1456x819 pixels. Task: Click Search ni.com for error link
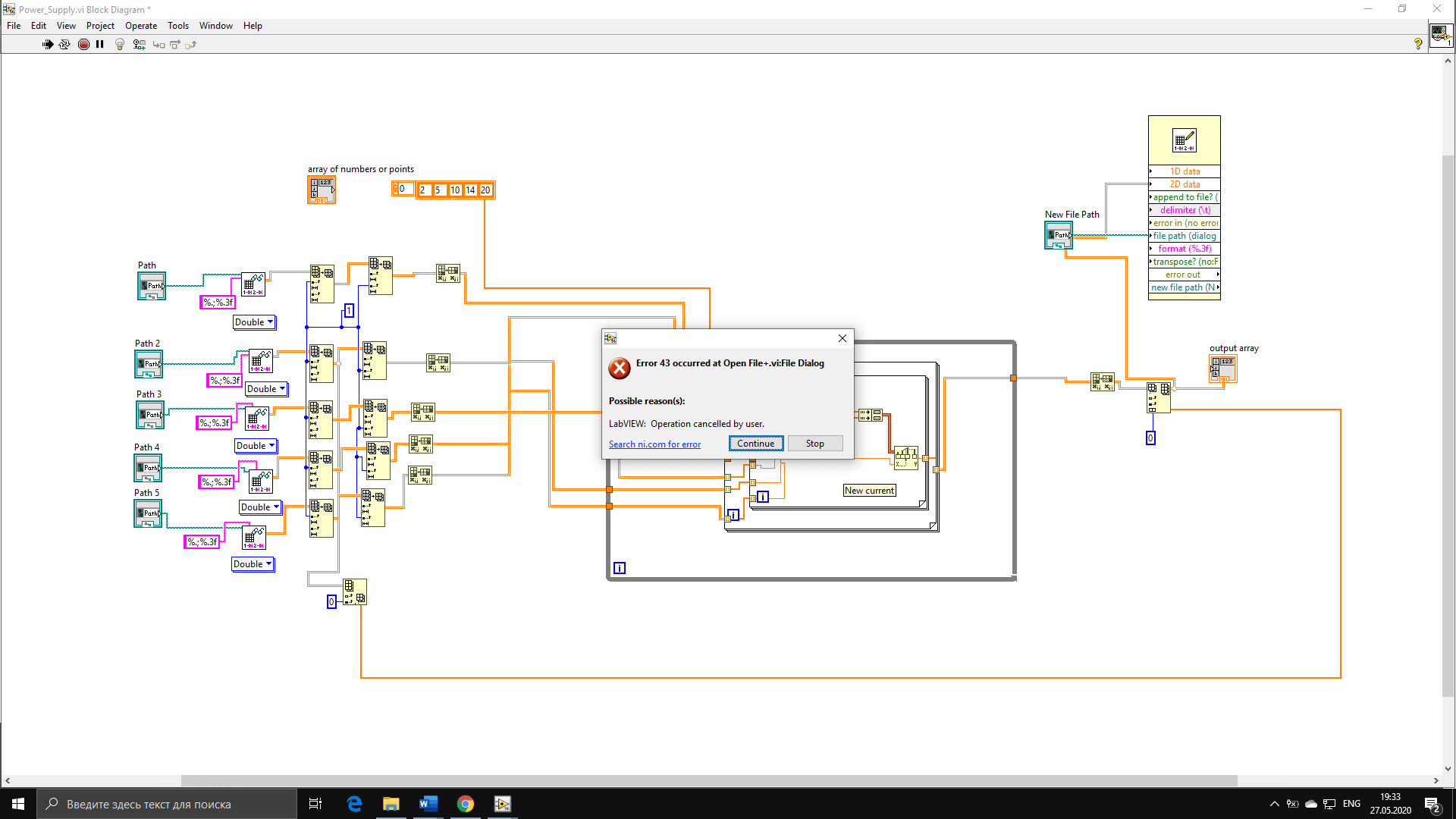point(654,444)
